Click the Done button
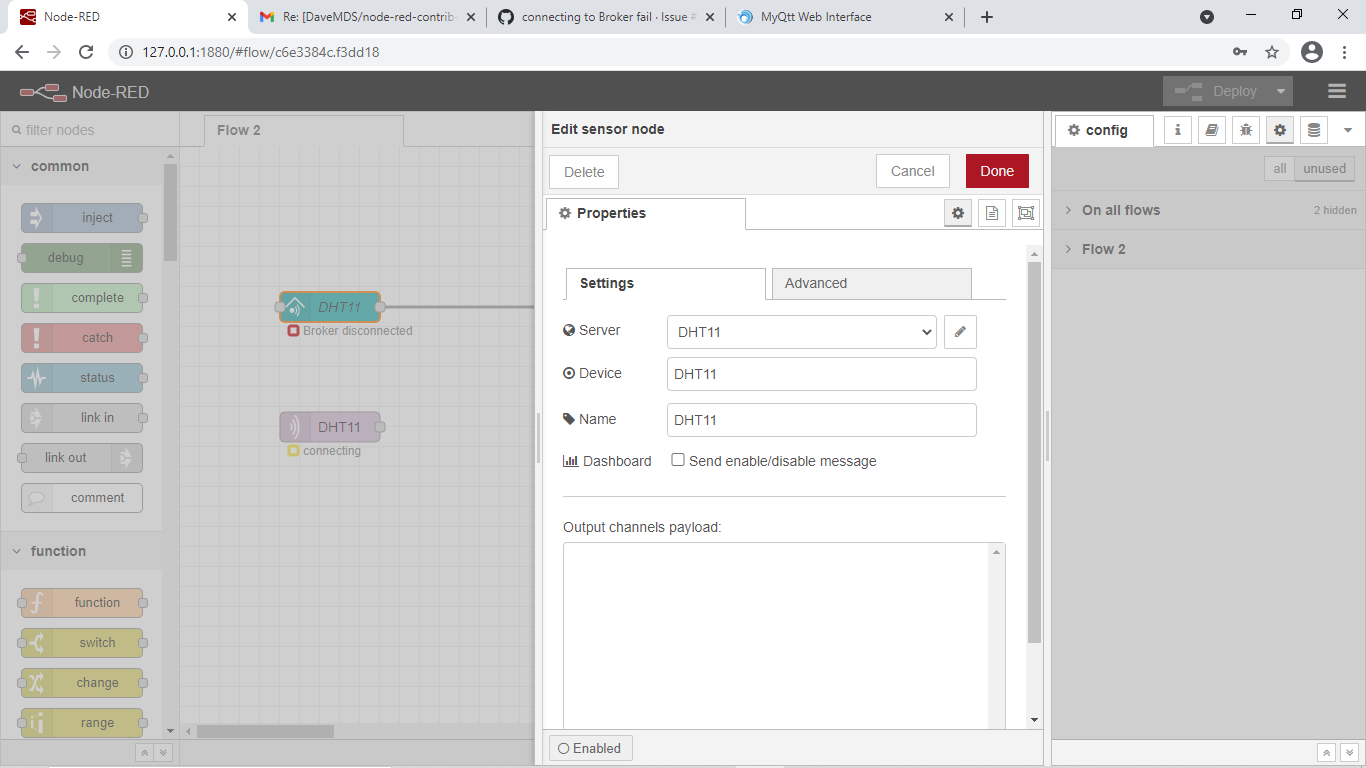This screenshot has width=1366, height=768. 996,171
